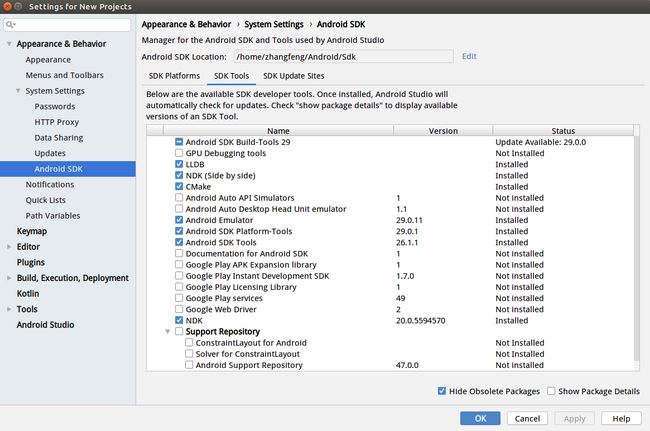Image resolution: width=650 pixels, height=431 pixels.
Task: Uncheck NDK (Side by side) checkbox
Action: pos(179,175)
